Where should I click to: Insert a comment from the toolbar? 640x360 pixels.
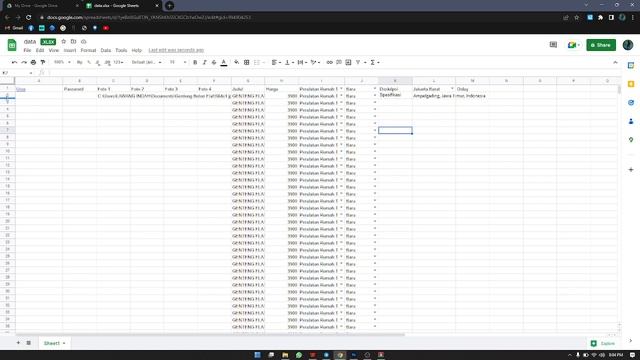click(339, 62)
